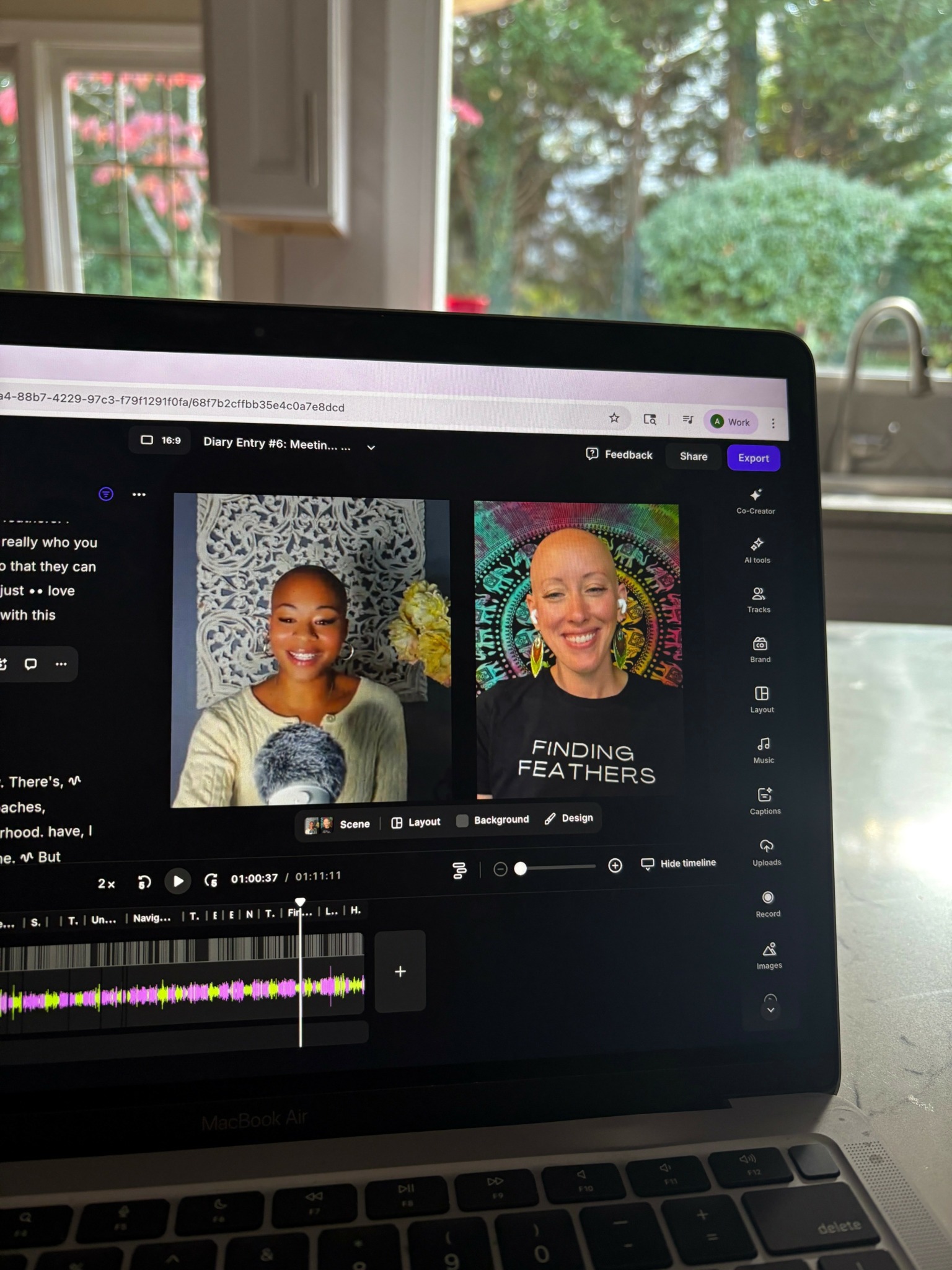This screenshot has height=1270, width=952.
Task: Select the left speaker video in canvas
Action: (311, 650)
